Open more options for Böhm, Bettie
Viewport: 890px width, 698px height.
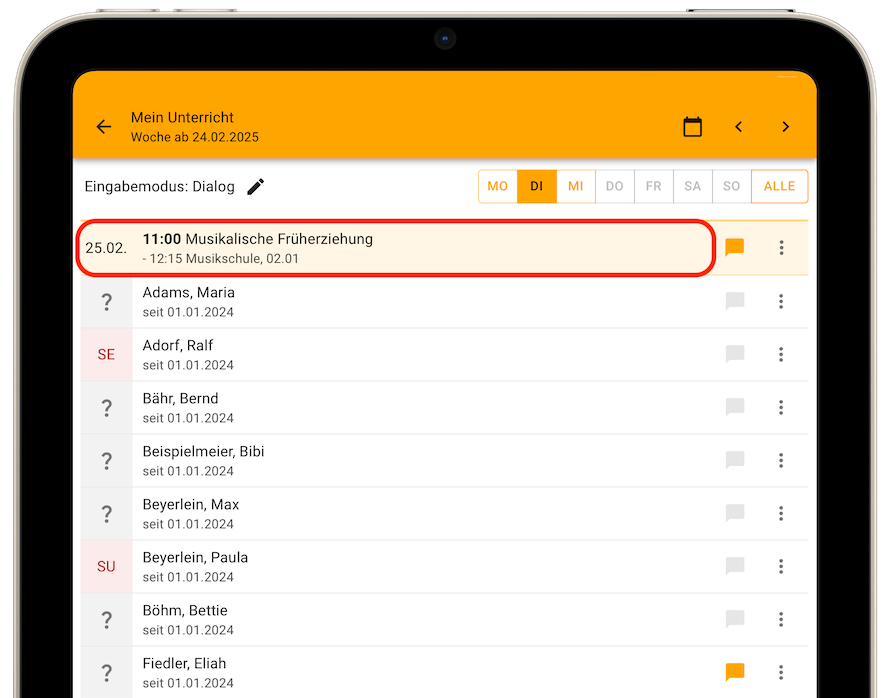click(x=781, y=619)
